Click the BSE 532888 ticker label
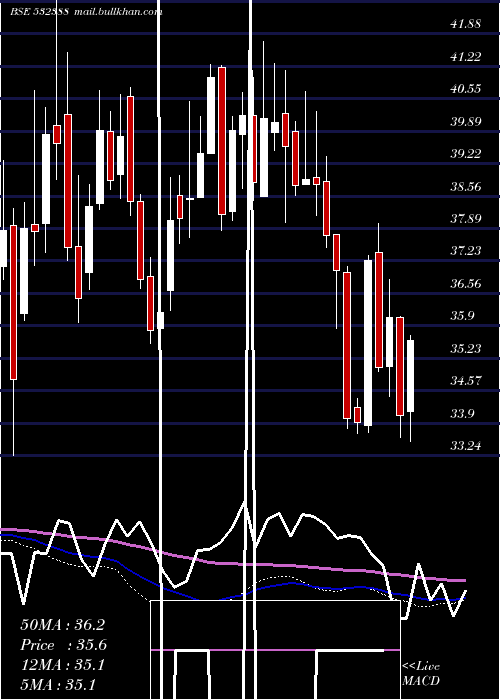This screenshot has width=500, height=700. pos(40,12)
